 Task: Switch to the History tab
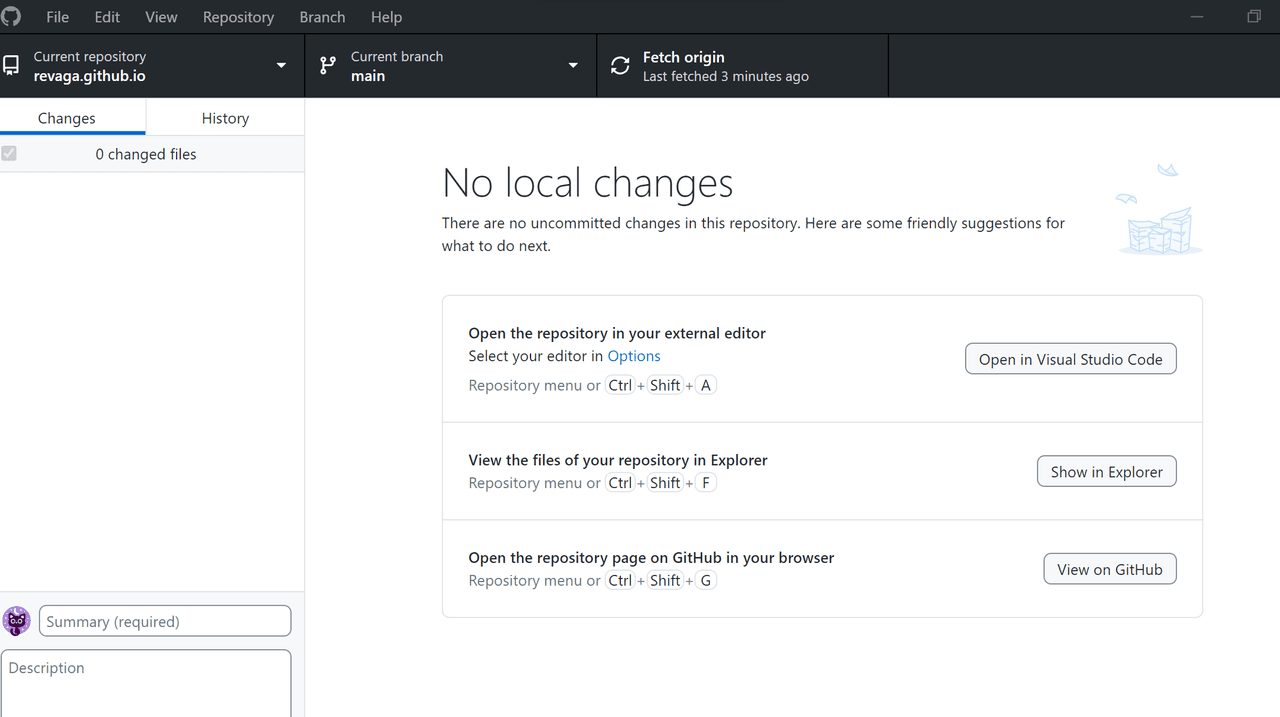[225, 118]
